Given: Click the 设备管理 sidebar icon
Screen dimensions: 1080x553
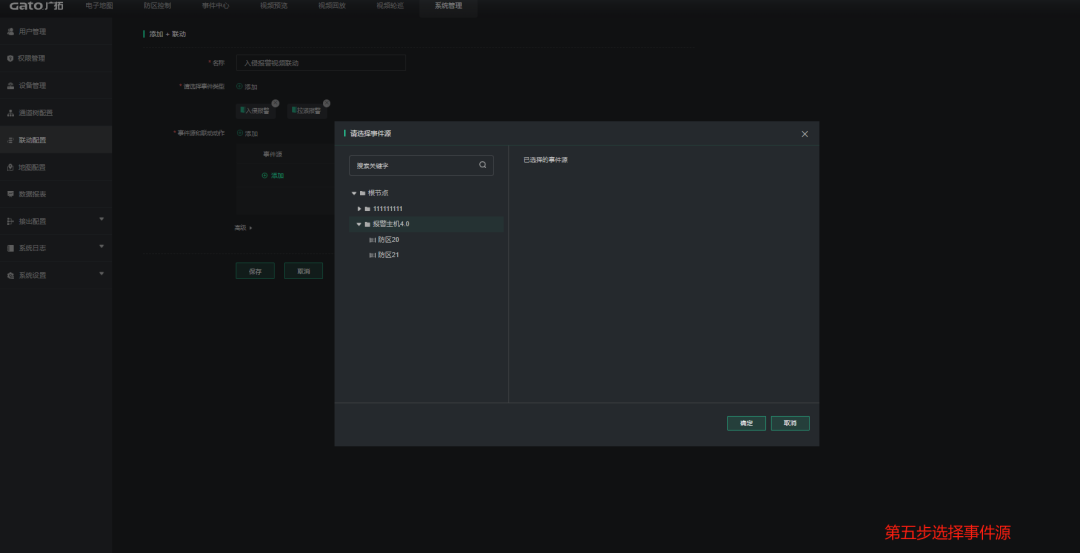Looking at the screenshot, I should [x=10, y=86].
